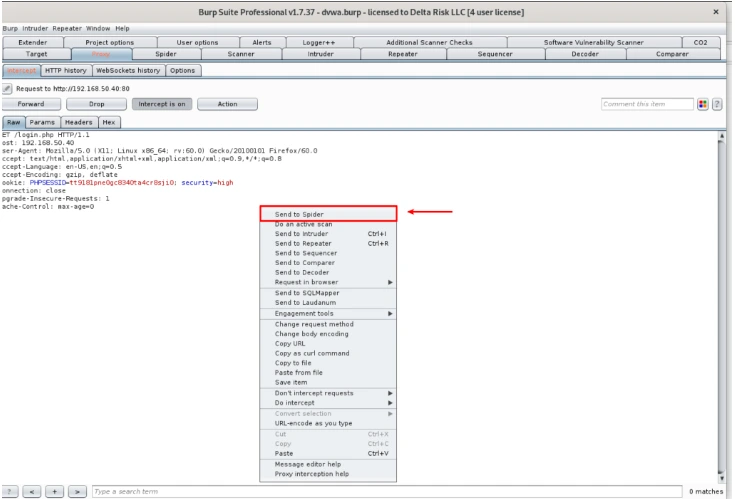This screenshot has height=499, width=735.
Task: Choose Copy to file
Action: click(x=328, y=363)
